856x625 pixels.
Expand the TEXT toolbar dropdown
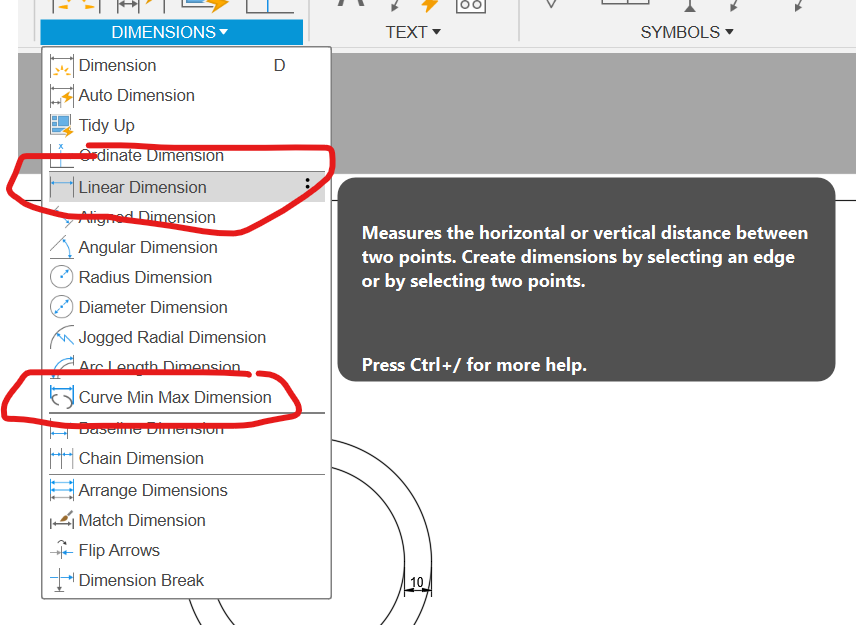point(413,32)
